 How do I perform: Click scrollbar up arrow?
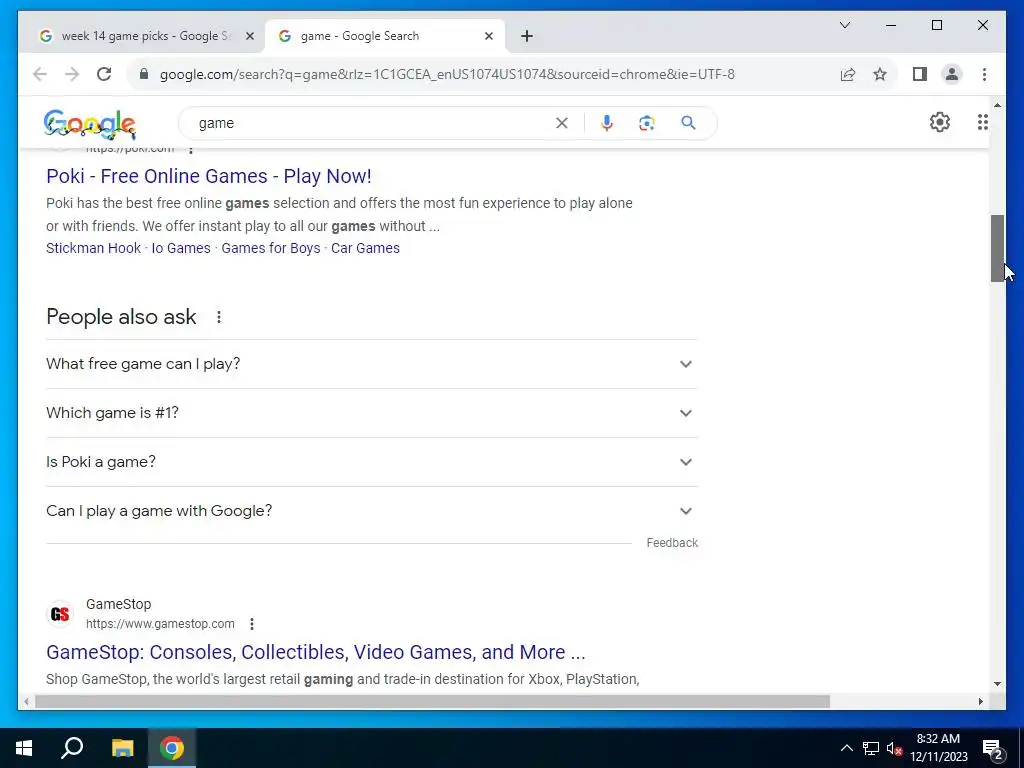(x=997, y=104)
